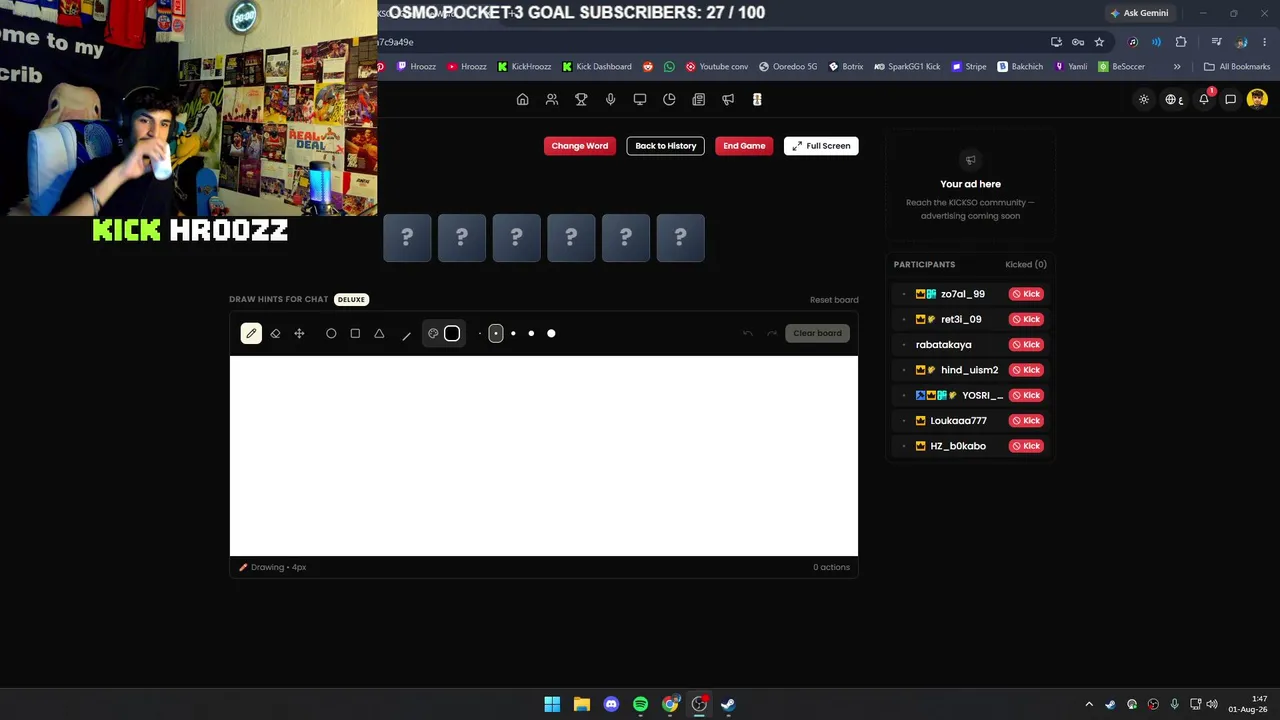
Task: Open the community people icon
Action: pos(552,99)
